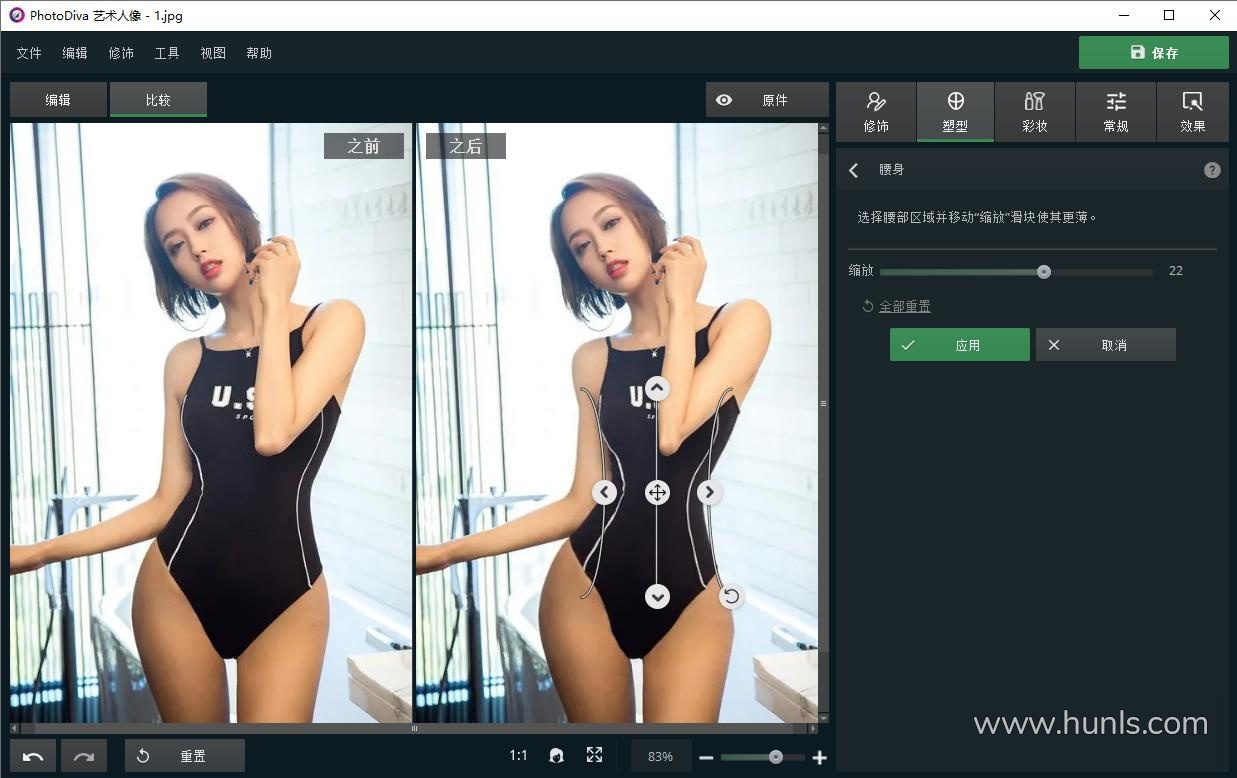
Task: Open the 文件 menu
Action: click(29, 53)
